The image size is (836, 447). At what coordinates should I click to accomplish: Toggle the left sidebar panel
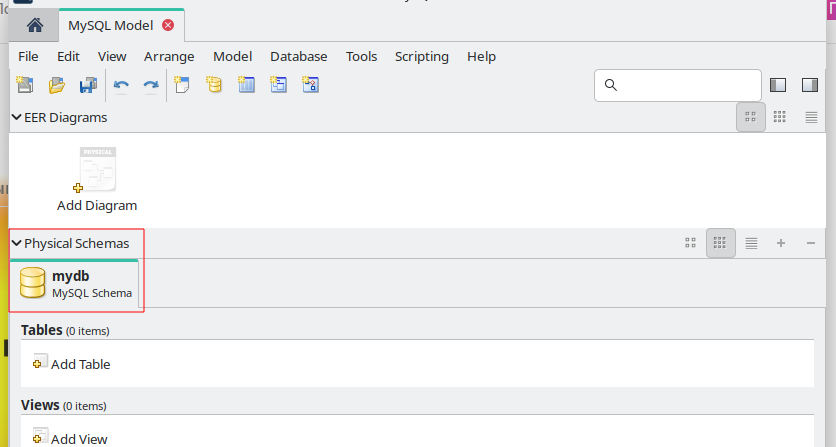tap(780, 86)
